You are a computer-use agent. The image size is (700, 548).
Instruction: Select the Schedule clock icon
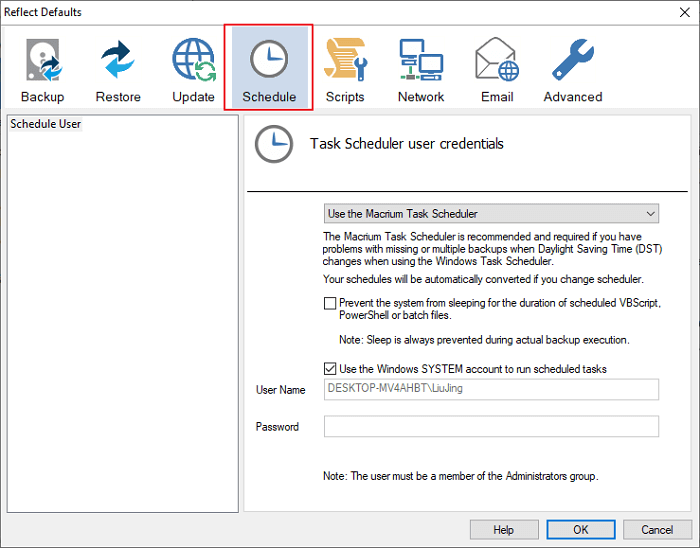pos(269,67)
